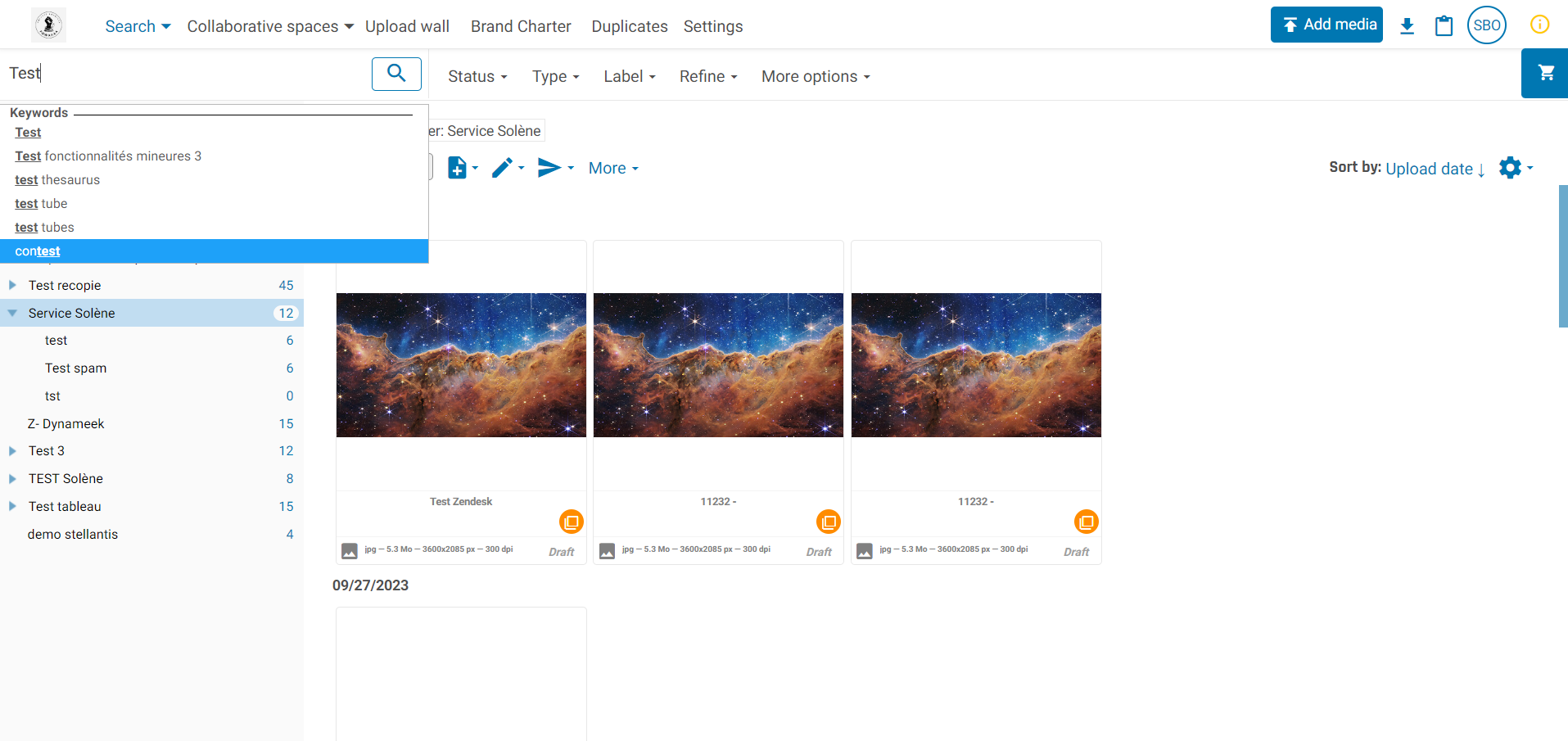The width and height of the screenshot is (1568, 741).
Task: Open the gear display settings dropdown
Action: tap(1511, 168)
